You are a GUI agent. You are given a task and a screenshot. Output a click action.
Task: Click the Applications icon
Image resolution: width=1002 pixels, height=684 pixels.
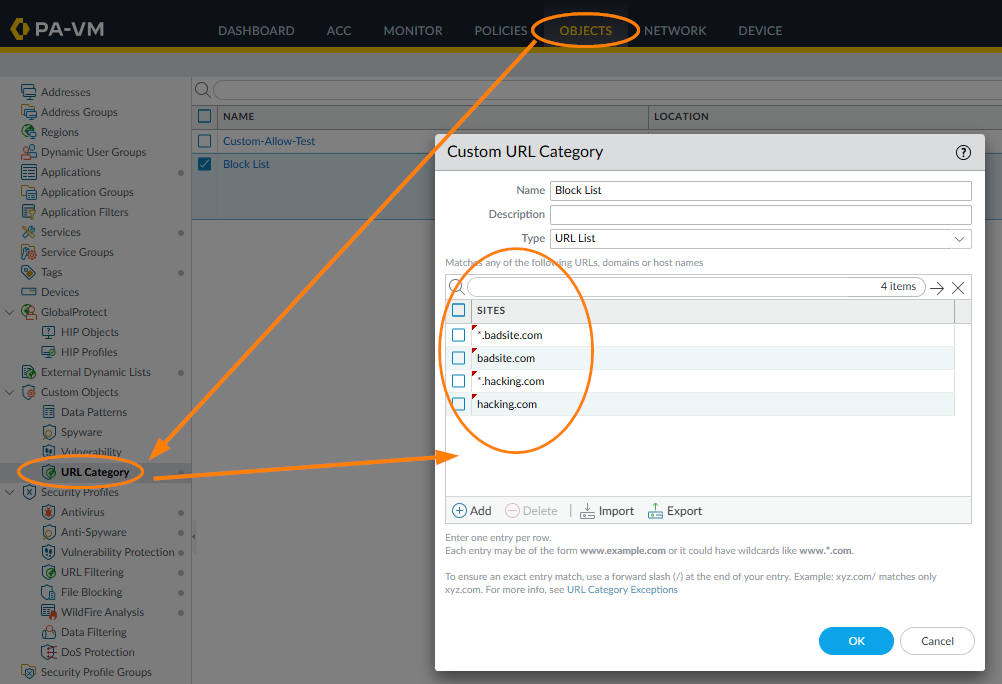[x=28, y=172]
